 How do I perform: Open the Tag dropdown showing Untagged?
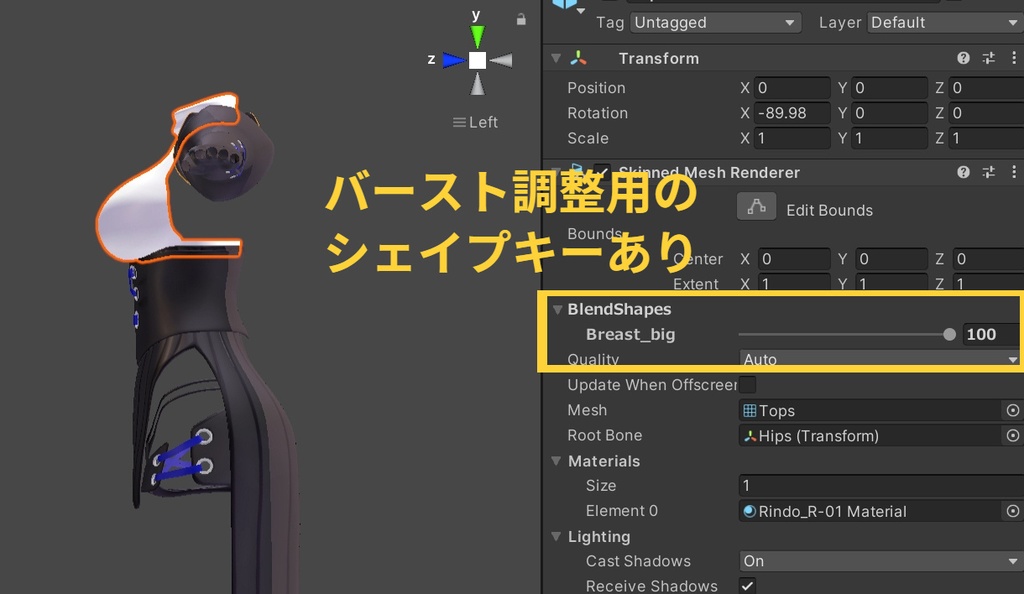715,22
